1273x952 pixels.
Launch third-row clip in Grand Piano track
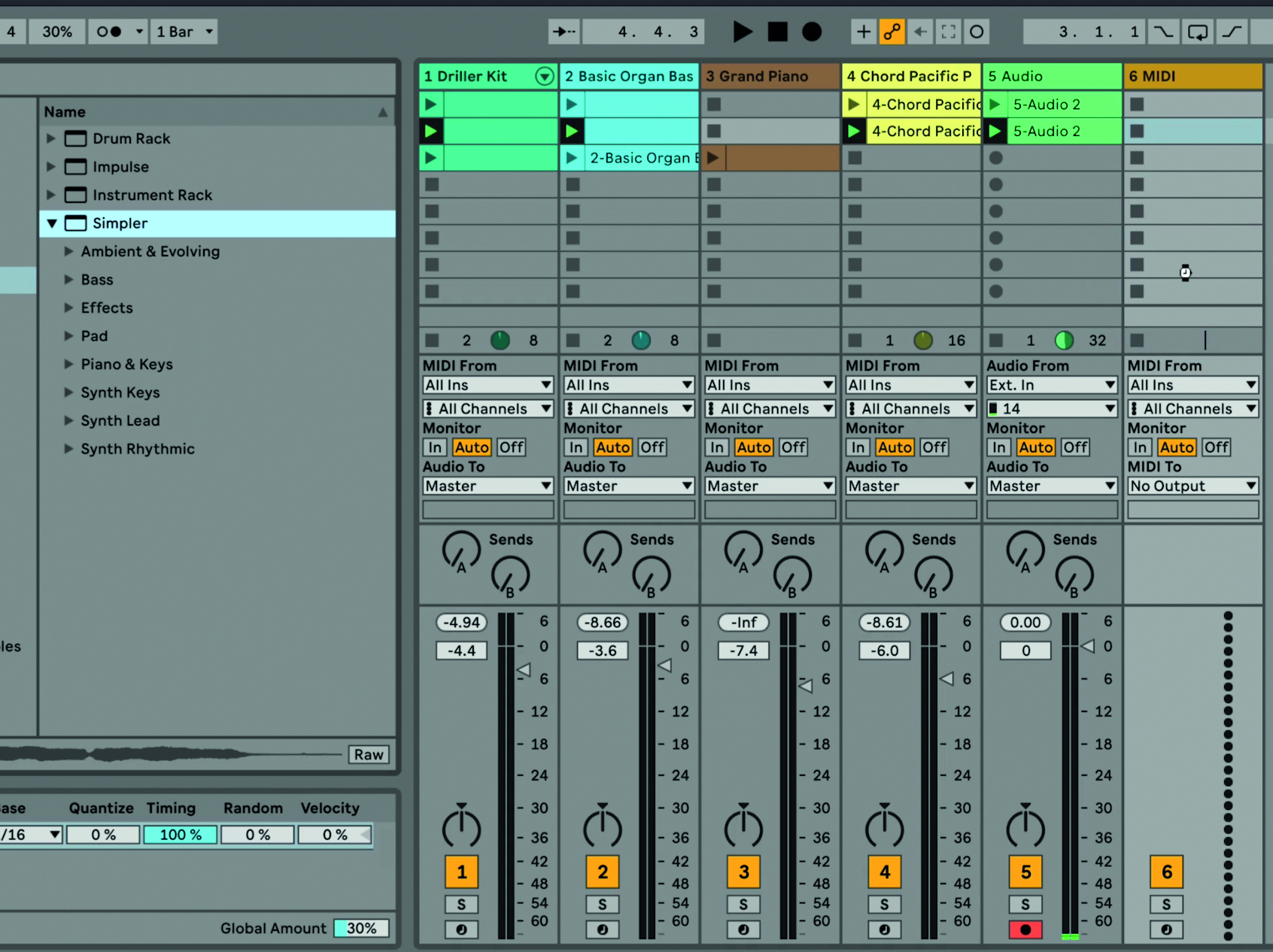tap(713, 158)
